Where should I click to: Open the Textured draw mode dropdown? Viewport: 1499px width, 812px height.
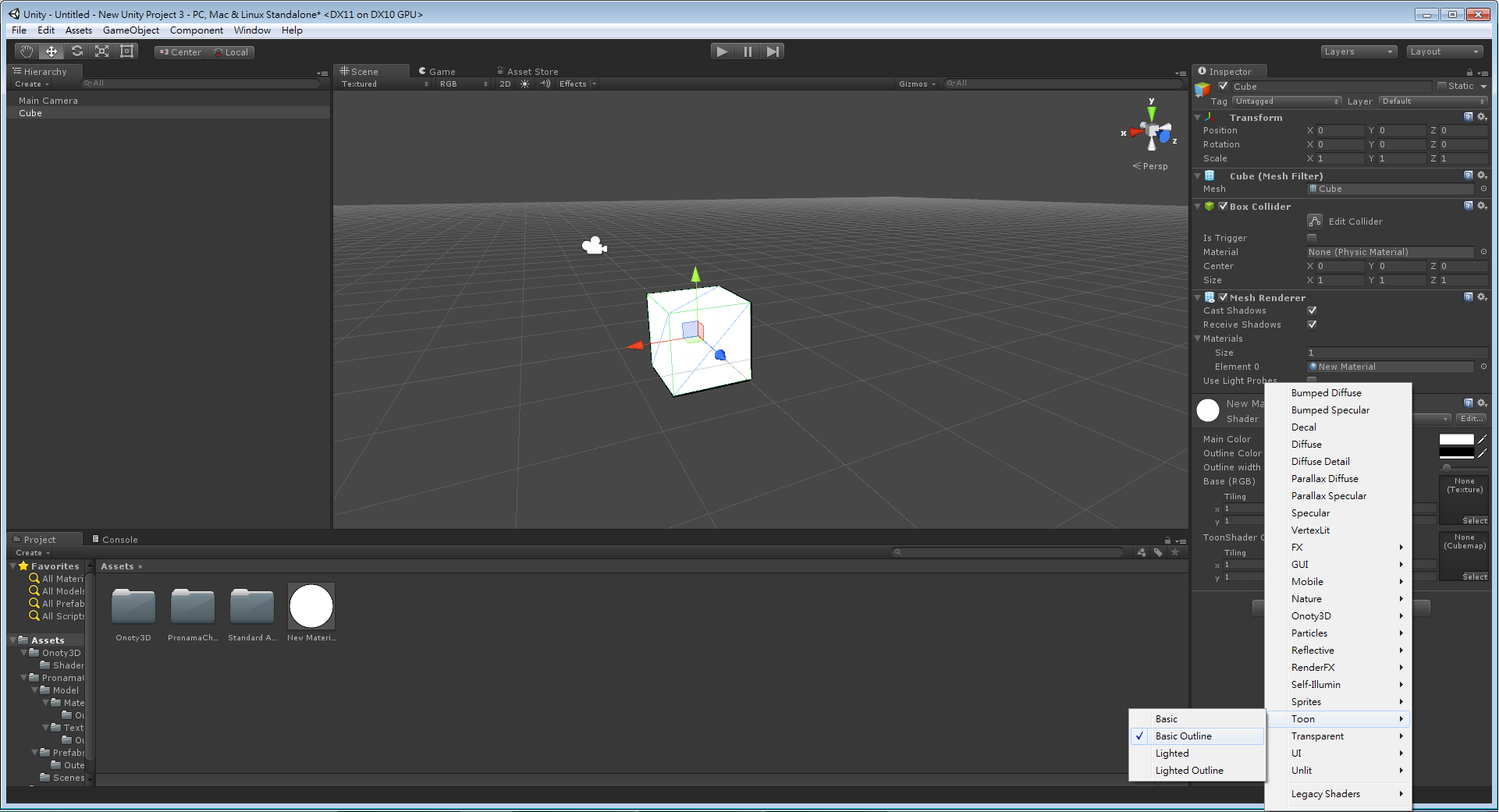point(385,84)
